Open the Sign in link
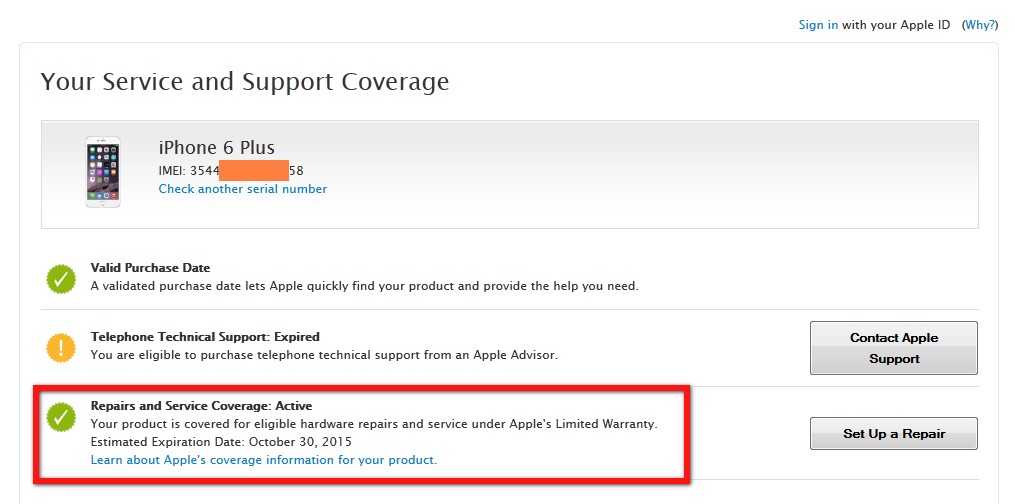 click(x=818, y=25)
